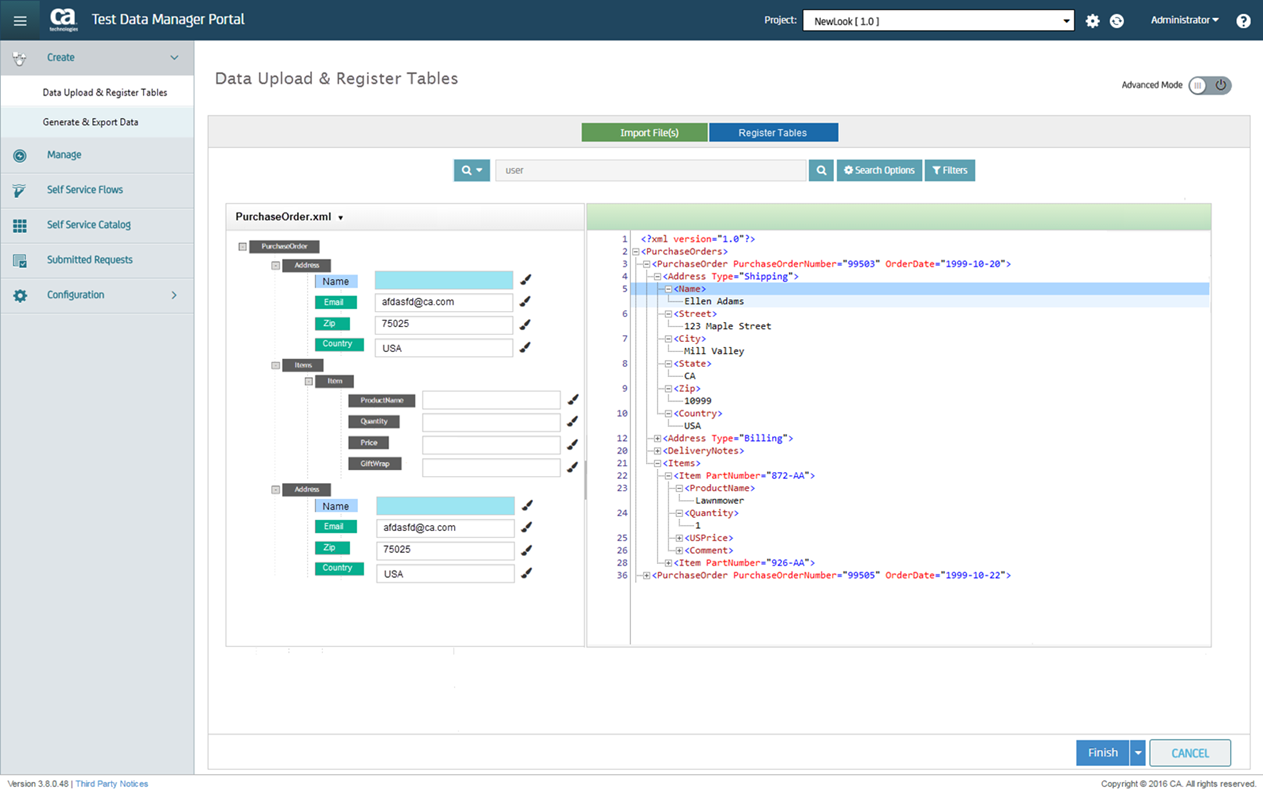Select Generate & Export Data in sidebar

point(91,122)
